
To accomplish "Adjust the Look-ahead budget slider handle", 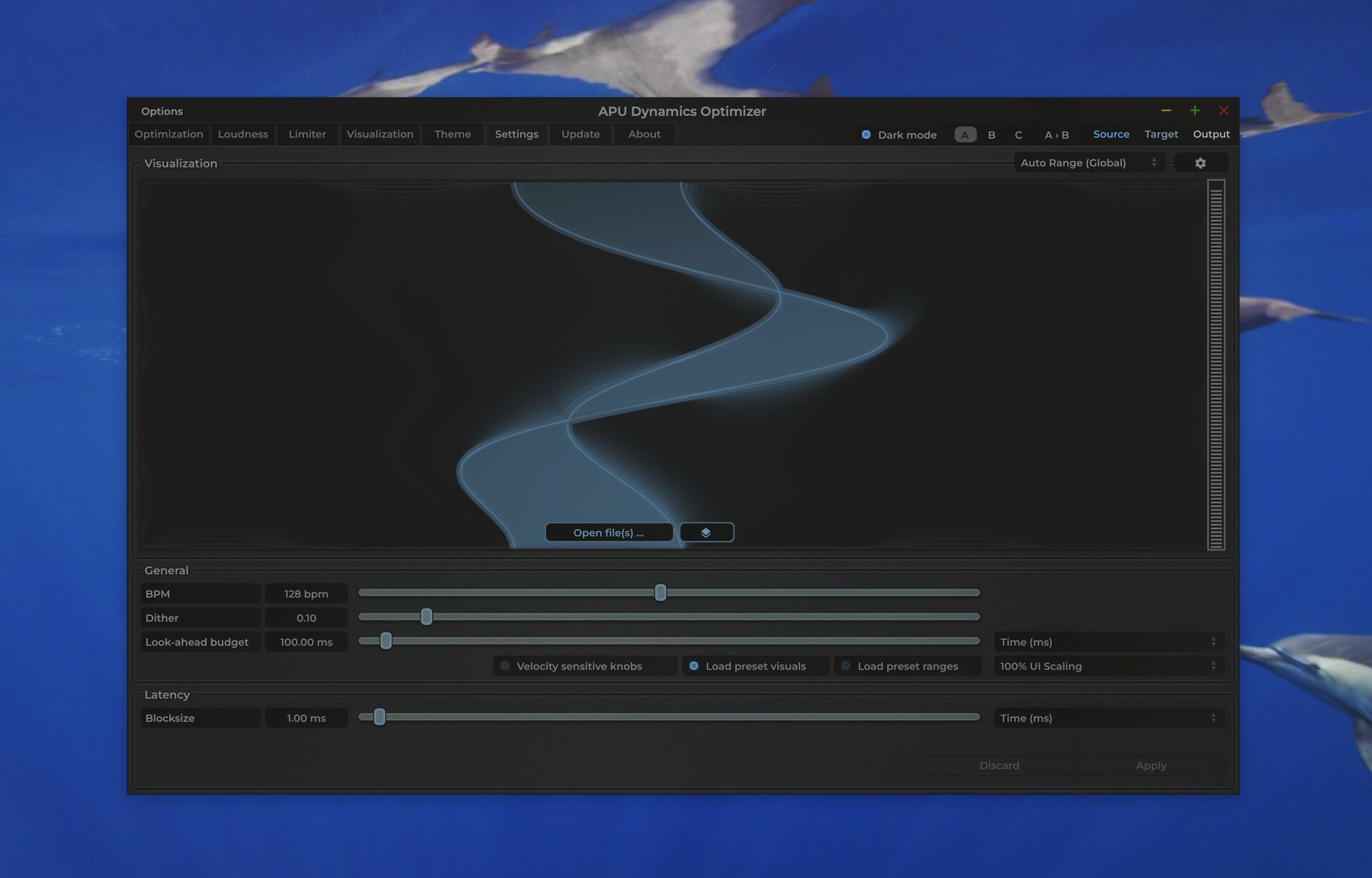I will pos(386,641).
